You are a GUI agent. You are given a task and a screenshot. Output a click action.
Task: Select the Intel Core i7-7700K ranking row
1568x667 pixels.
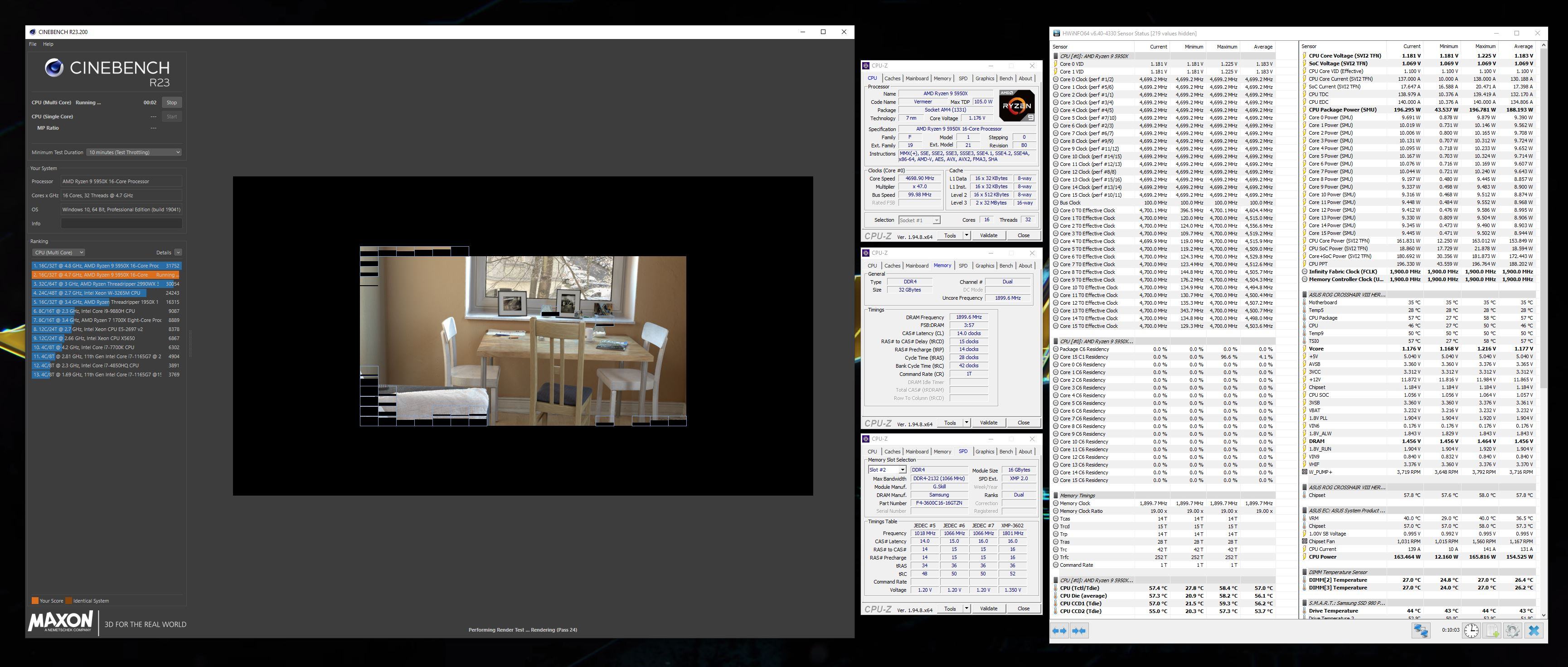click(x=107, y=347)
